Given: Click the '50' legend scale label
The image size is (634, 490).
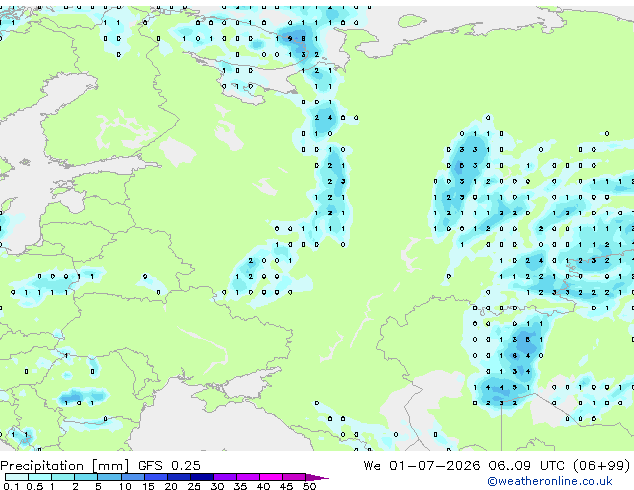Looking at the screenshot, I should pos(310,486).
